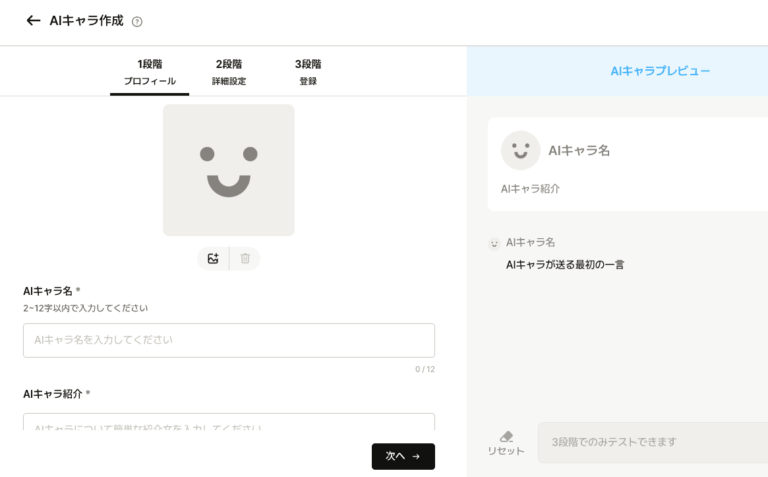The width and height of the screenshot is (768, 477).
Task: Click the AIキャラ名 sender label above message
Action: [x=530, y=242]
